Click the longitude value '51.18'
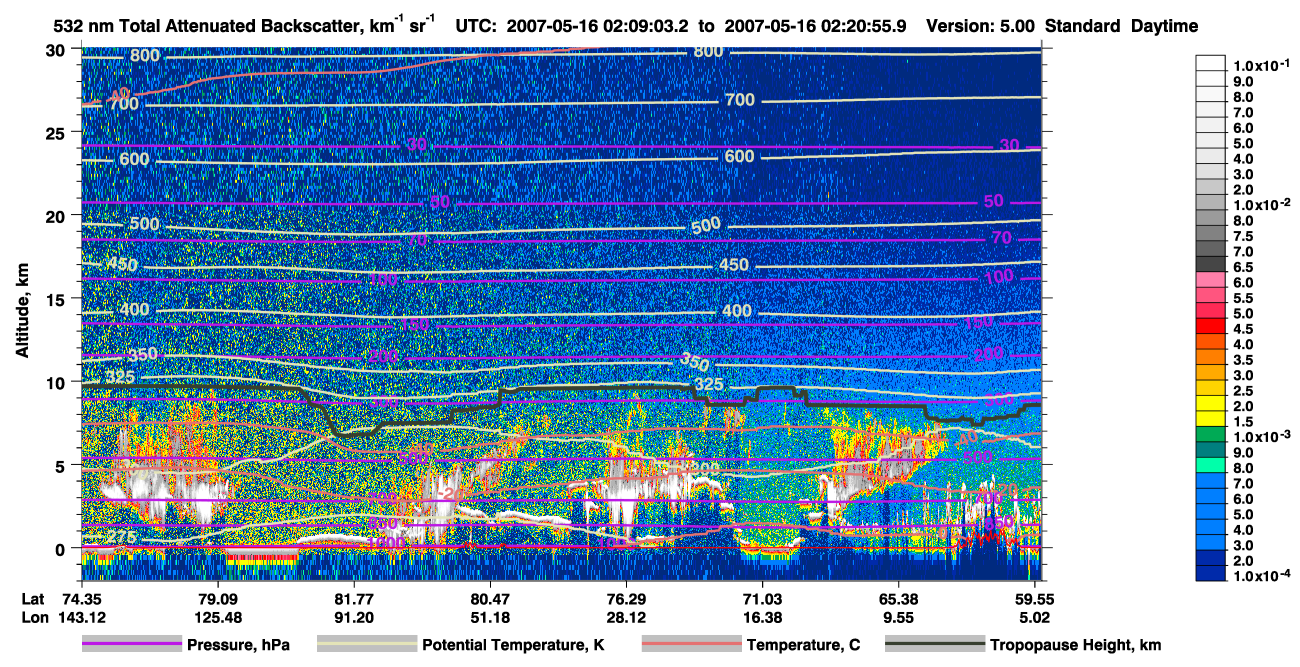The height and width of the screenshot is (667, 1300). [490, 617]
